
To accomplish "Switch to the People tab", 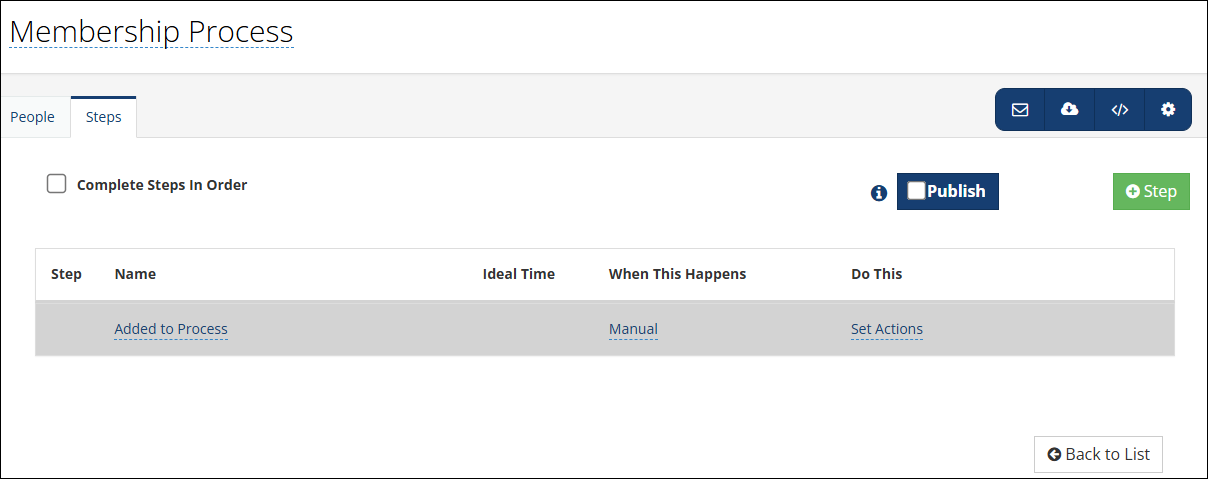I will pyautogui.click(x=33, y=117).
